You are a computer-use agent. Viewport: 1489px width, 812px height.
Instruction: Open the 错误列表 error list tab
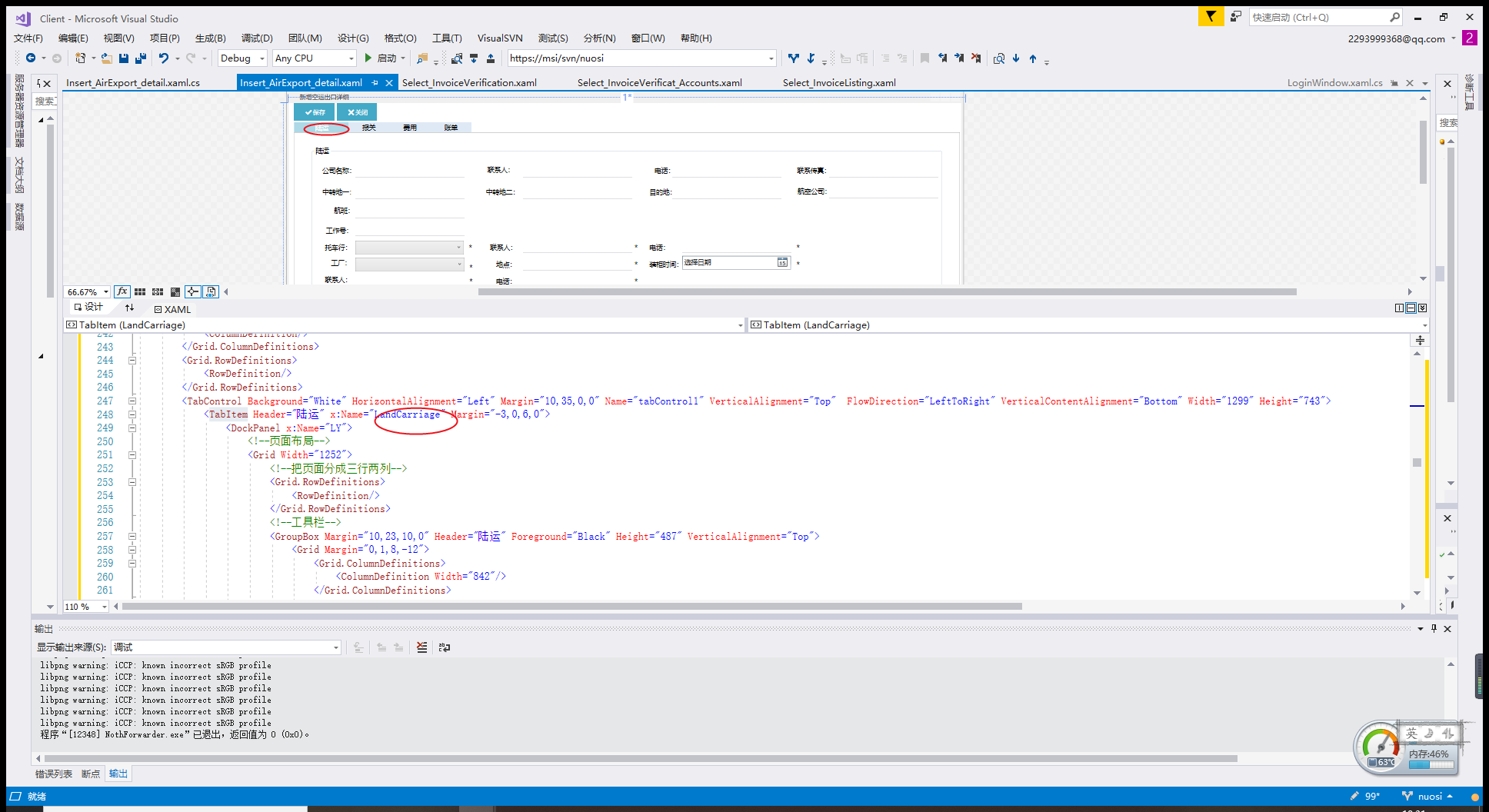point(54,774)
